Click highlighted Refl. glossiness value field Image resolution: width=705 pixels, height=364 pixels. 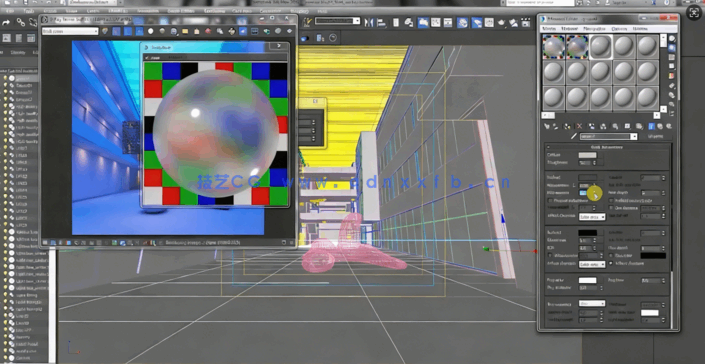(x=583, y=193)
